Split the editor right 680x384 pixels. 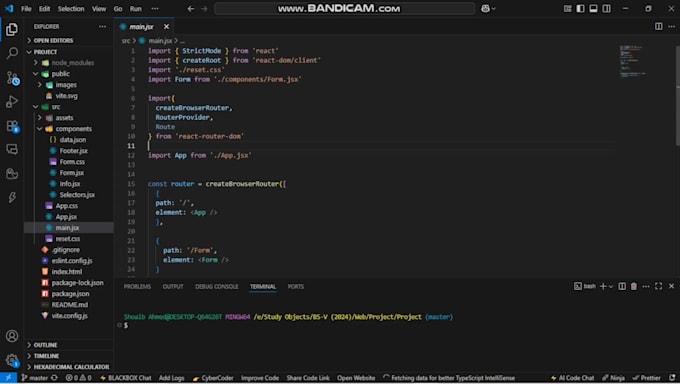point(658,26)
